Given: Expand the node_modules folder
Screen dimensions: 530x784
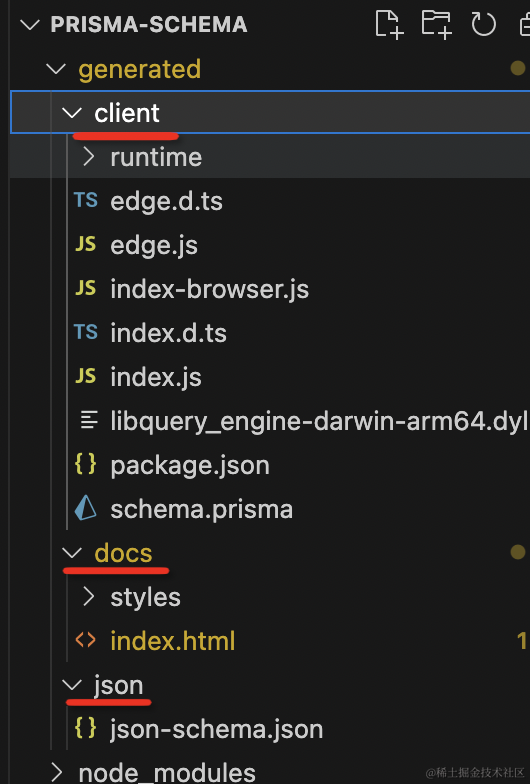Looking at the screenshot, I should point(57,772).
